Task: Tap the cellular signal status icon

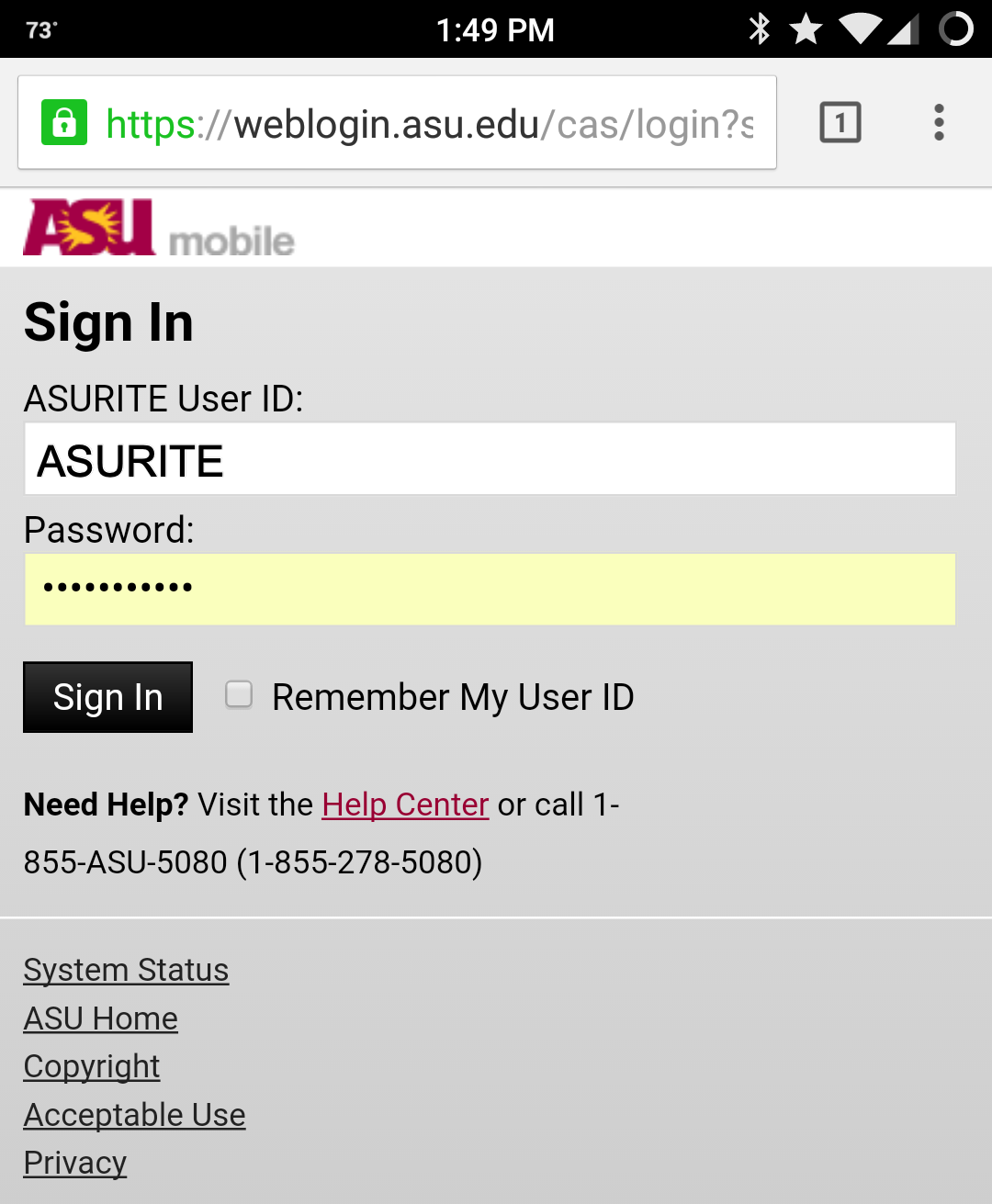Action: pos(903,29)
